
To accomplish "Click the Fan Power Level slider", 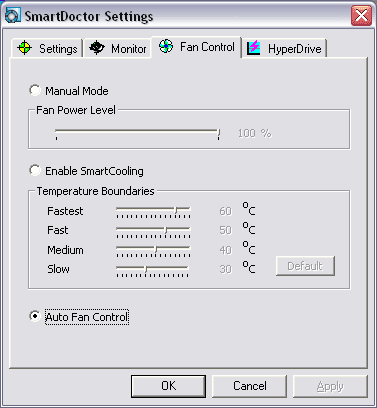I will (x=137, y=134).
